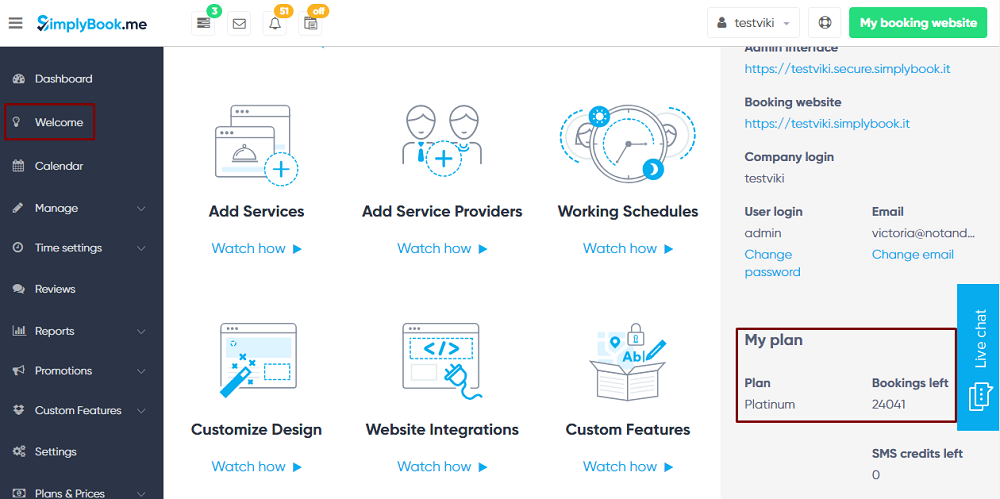Open Calendar from the sidebar
The image size is (1000, 499).
point(58,166)
